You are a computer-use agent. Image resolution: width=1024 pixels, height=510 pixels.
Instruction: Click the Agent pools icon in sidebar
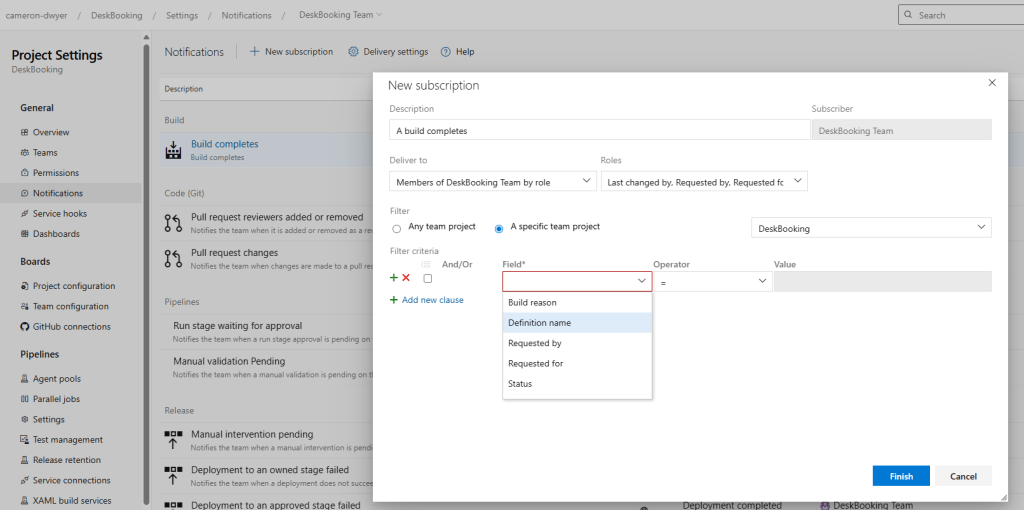point(25,379)
